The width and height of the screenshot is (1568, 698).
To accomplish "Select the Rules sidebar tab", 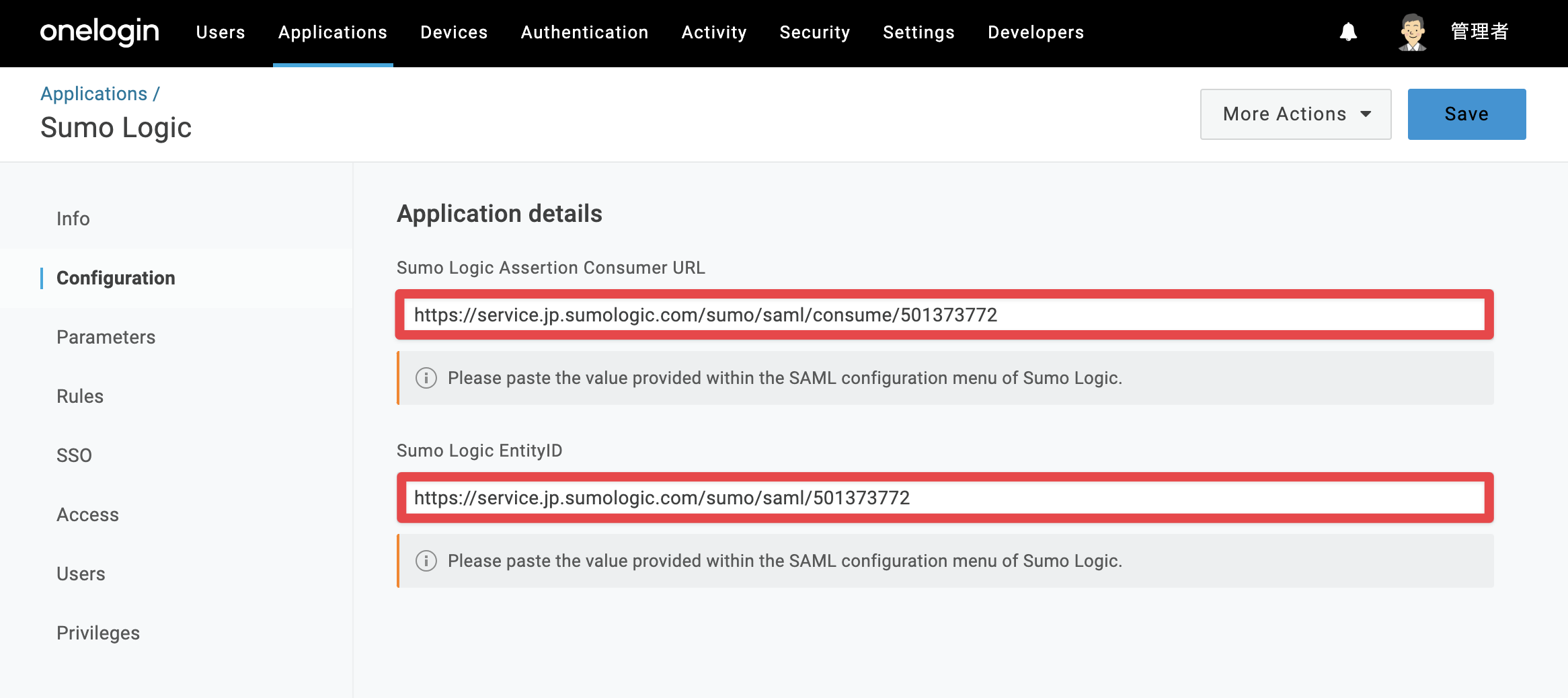I will [x=80, y=396].
